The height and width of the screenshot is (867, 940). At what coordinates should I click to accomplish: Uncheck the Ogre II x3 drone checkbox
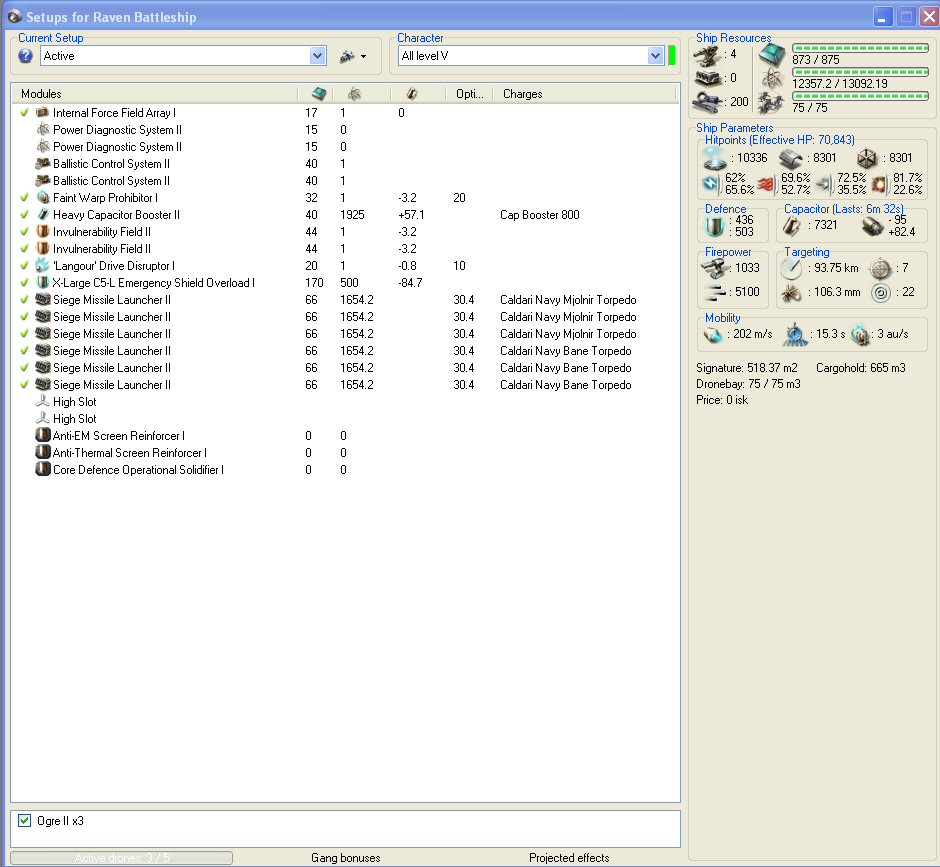25,821
